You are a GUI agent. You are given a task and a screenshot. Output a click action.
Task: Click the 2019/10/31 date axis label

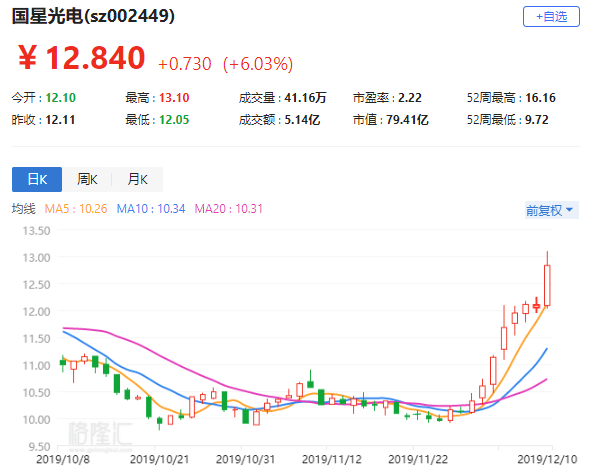245,459
